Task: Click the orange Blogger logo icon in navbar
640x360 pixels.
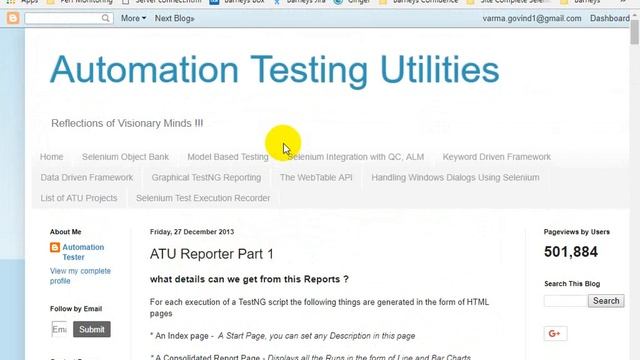Action: tap(13, 18)
